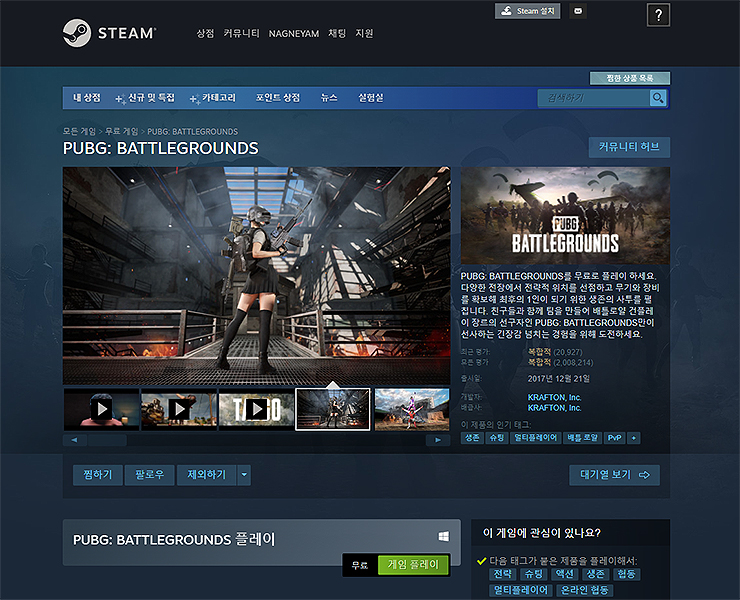Image resolution: width=740 pixels, height=600 pixels.
Task: Open the question mark help icon
Action: point(658,16)
